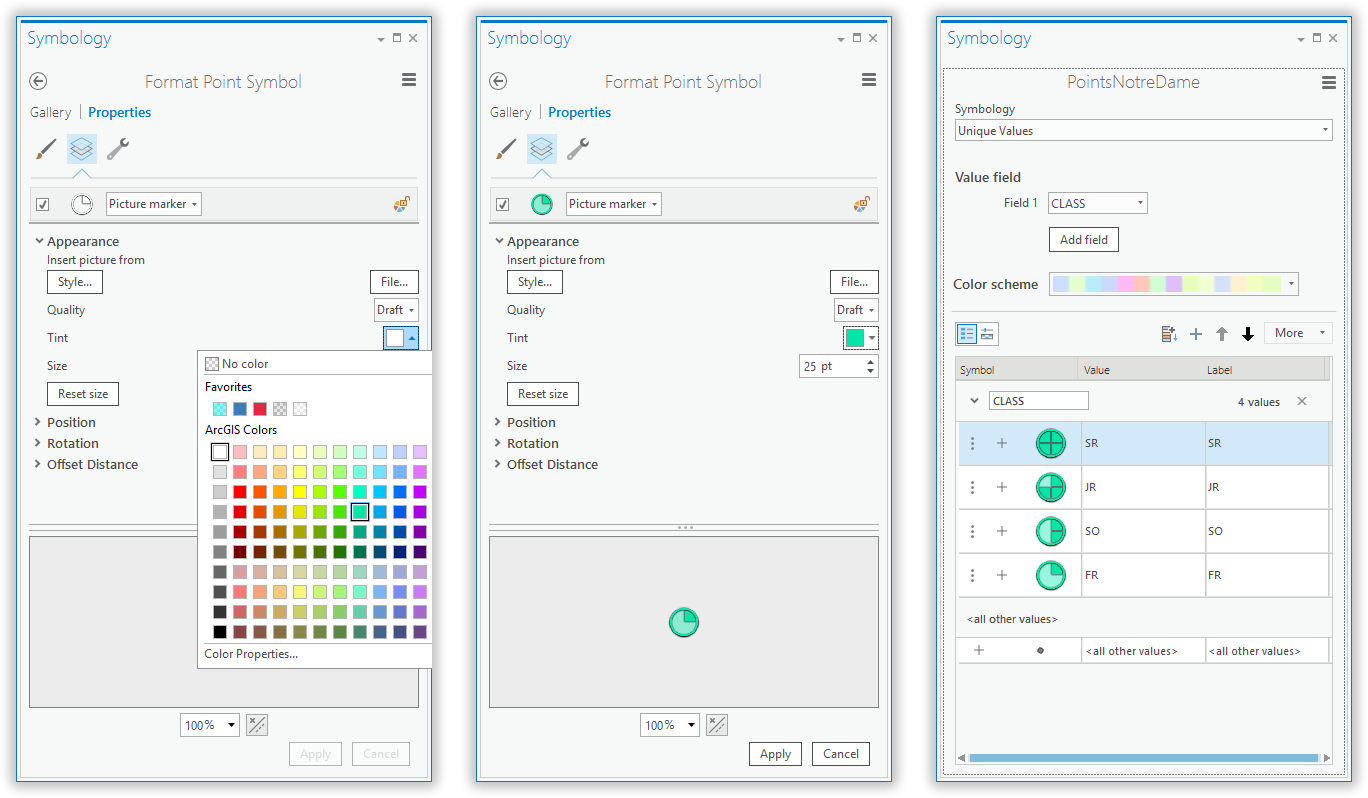The height and width of the screenshot is (798, 1368).
Task: Click Reset size in the color-palette pane
Action: coord(83,394)
